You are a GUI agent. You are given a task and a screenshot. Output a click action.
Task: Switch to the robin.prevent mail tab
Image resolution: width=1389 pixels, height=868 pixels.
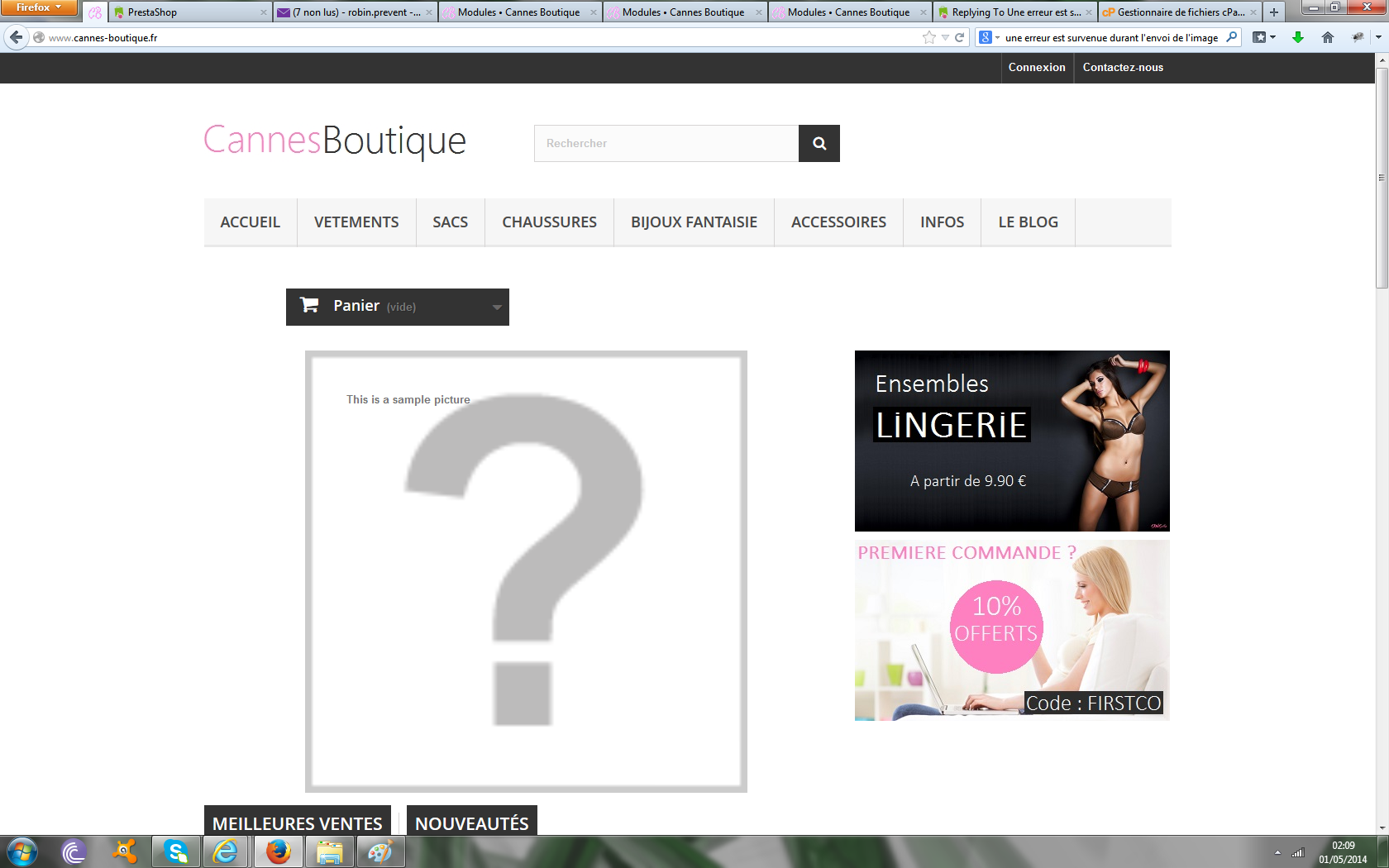pos(356,12)
